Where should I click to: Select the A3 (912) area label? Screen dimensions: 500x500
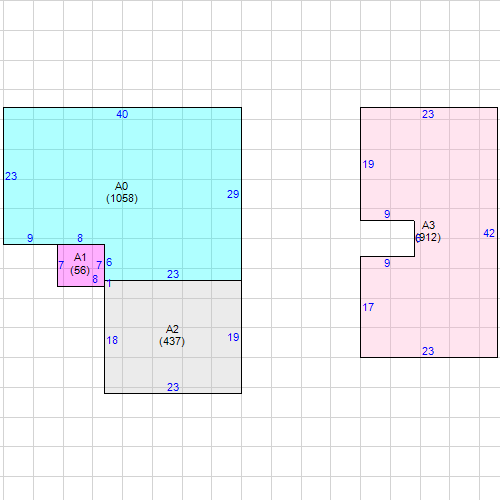[x=428, y=231]
